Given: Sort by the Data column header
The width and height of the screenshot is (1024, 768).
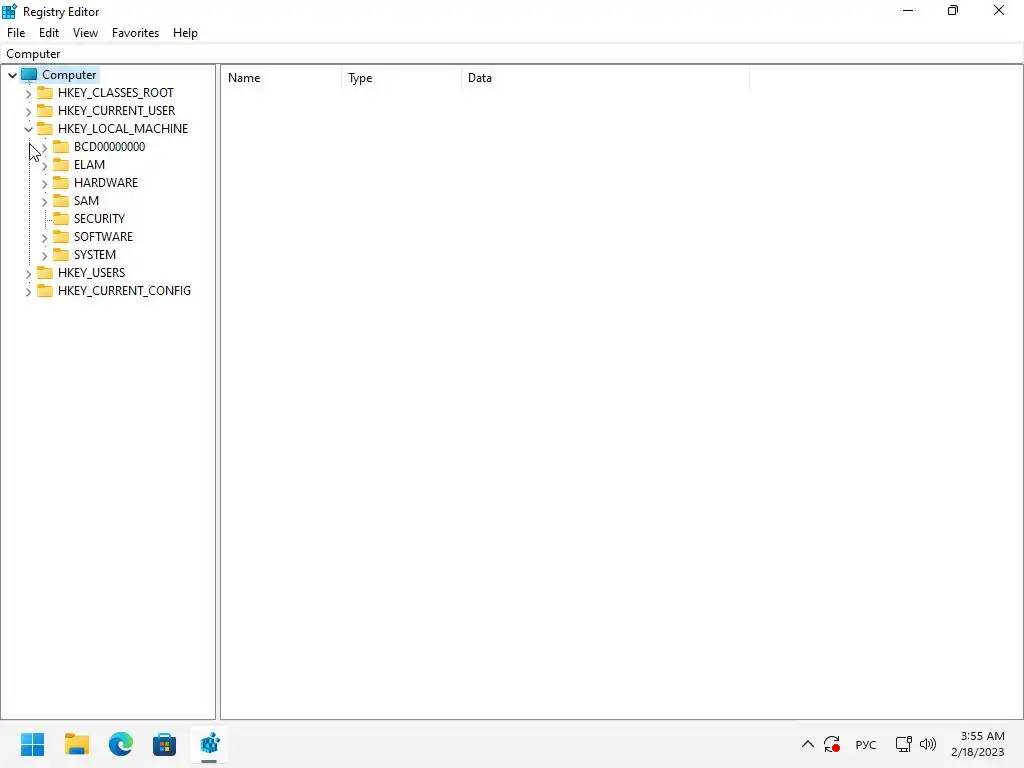Looking at the screenshot, I should (x=605, y=78).
